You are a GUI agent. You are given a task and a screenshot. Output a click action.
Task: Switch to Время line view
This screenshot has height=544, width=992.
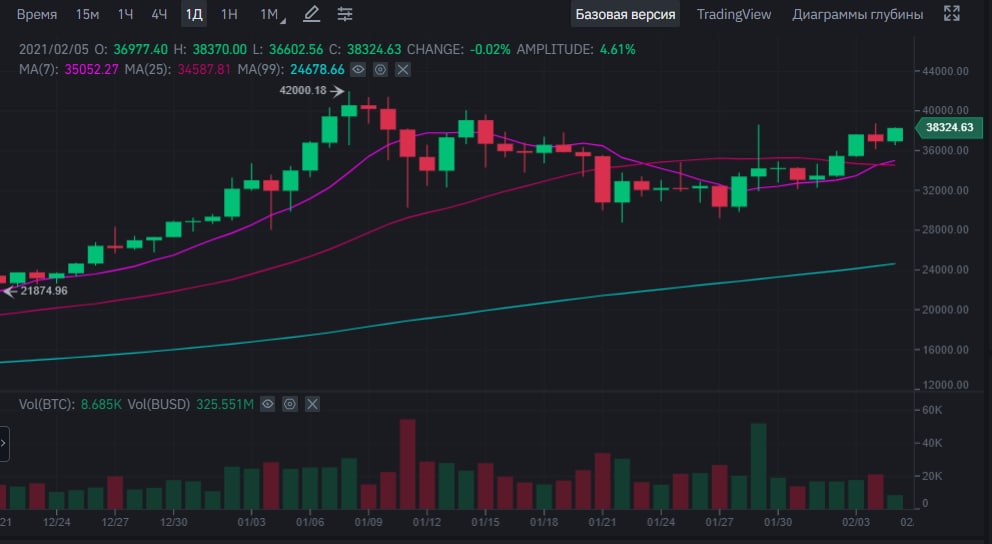[37, 15]
